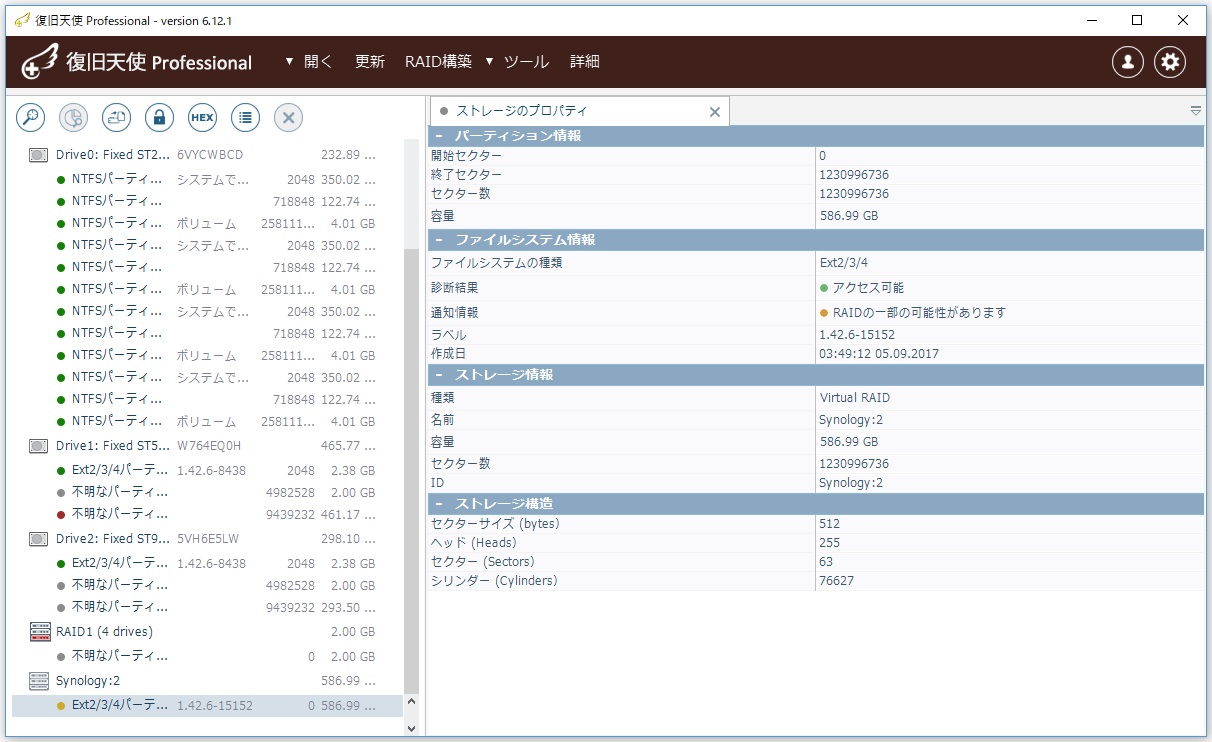This screenshot has height=742, width=1212.
Task: Close the ストレージのプロパティ tab
Action: (715, 112)
